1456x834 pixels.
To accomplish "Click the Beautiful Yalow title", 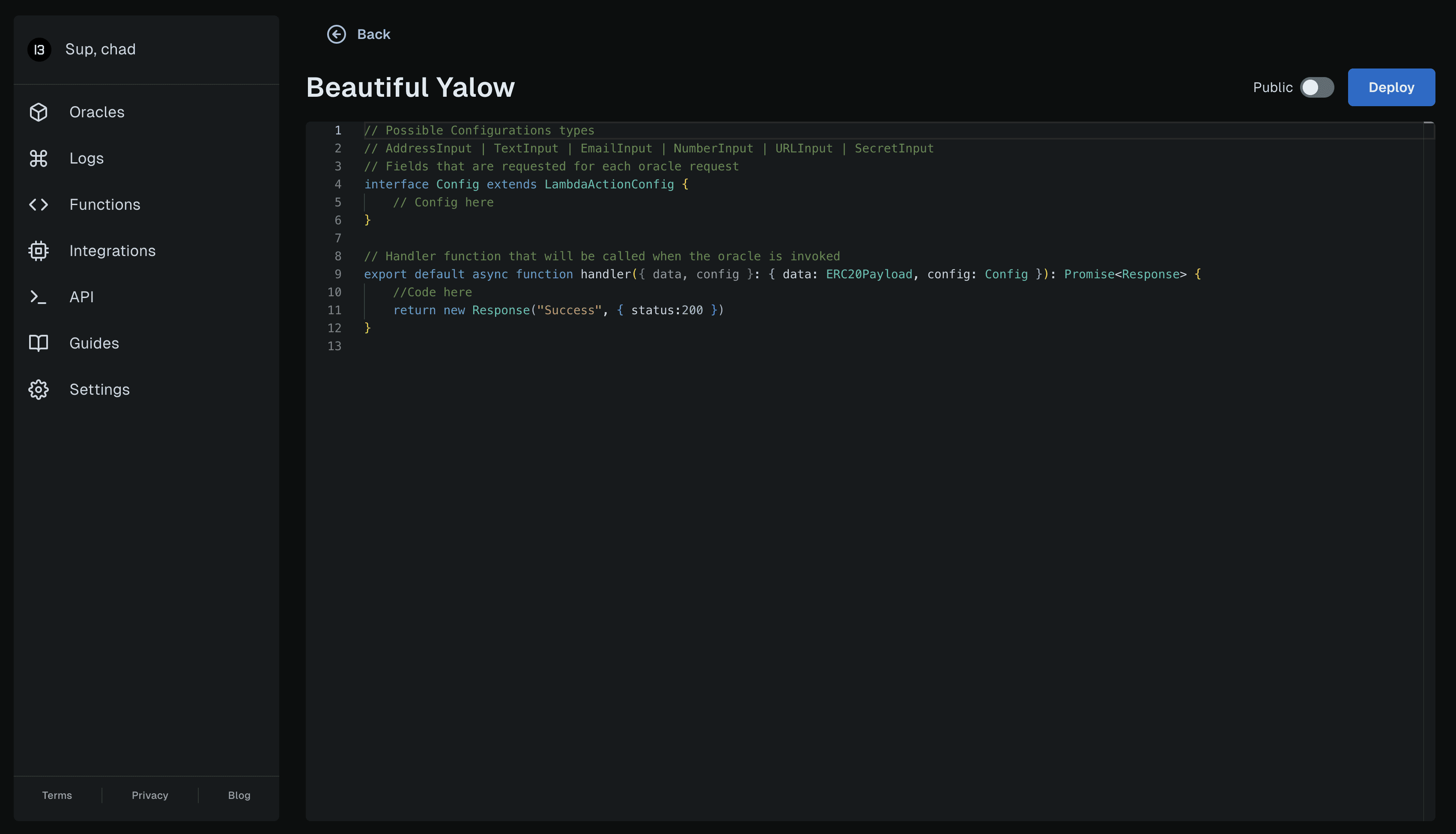I will coord(410,87).
